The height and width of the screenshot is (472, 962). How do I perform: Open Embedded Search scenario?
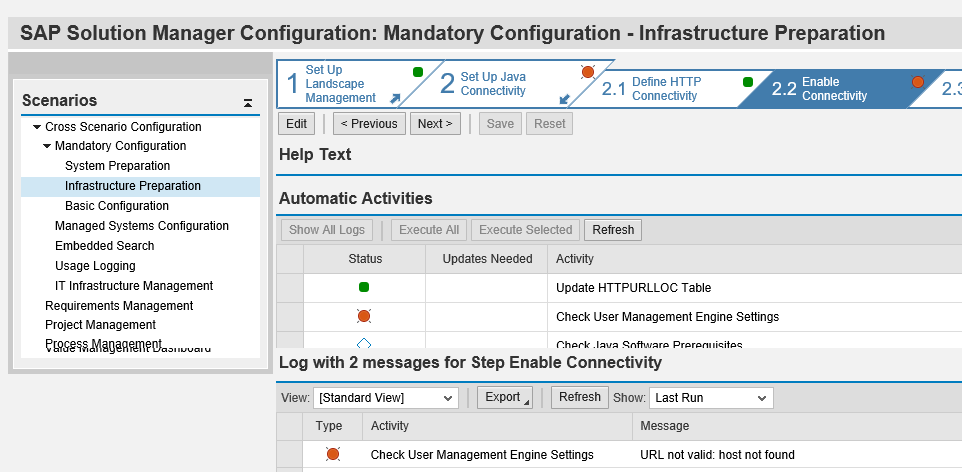pyautogui.click(x=104, y=246)
